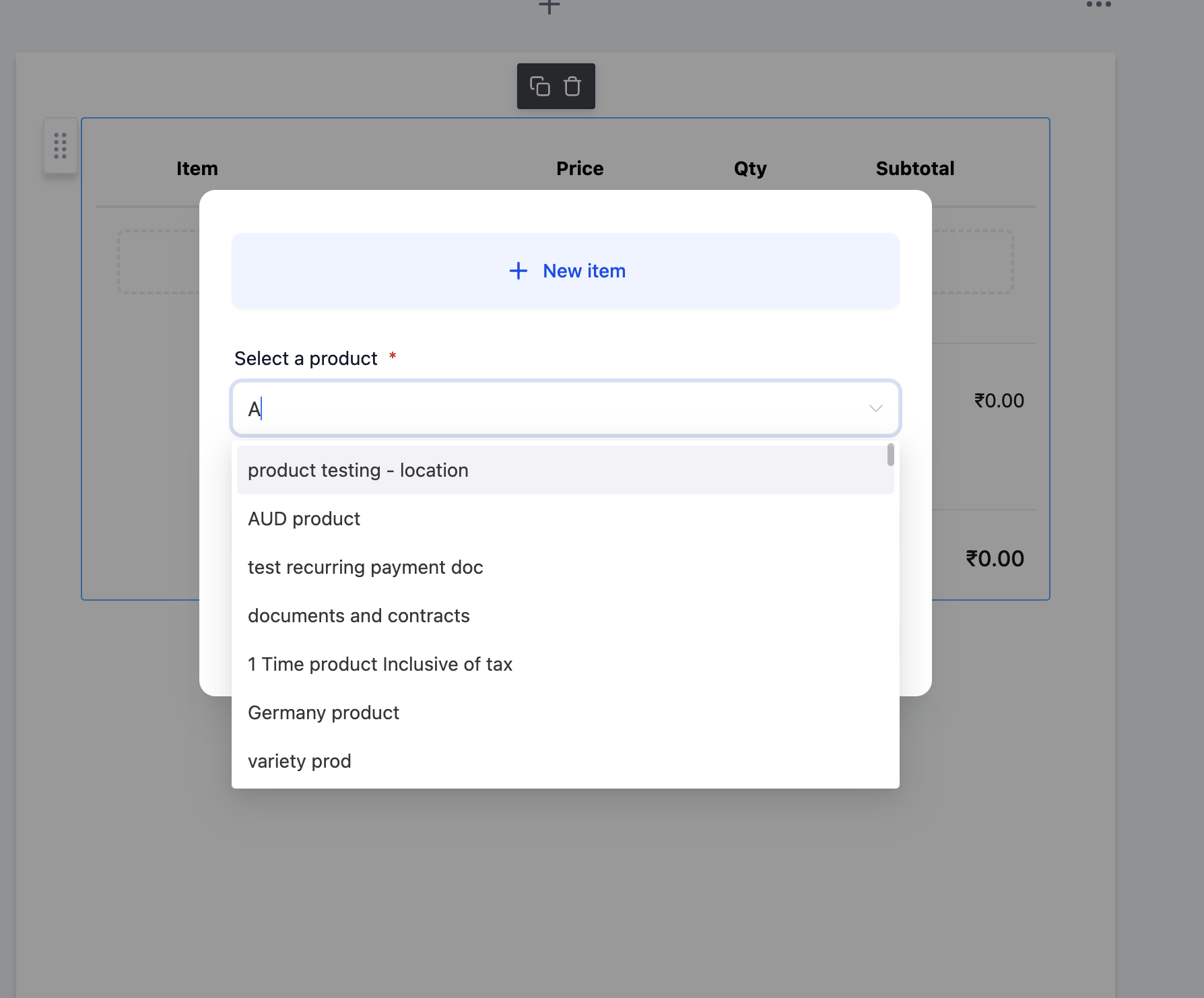The height and width of the screenshot is (998, 1204).
Task: Select variety prod option
Action: pyautogui.click(x=566, y=761)
